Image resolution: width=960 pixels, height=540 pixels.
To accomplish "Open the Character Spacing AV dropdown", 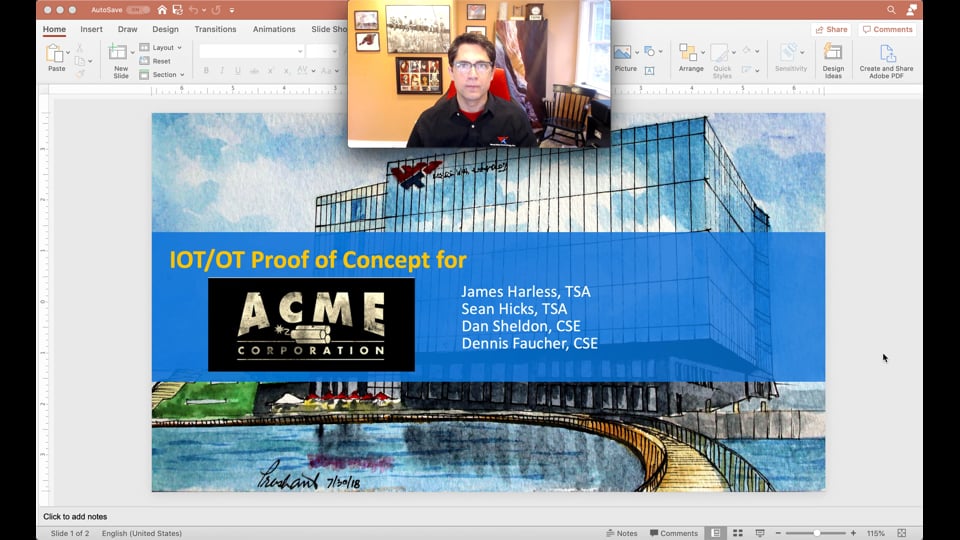I will 306,71.
